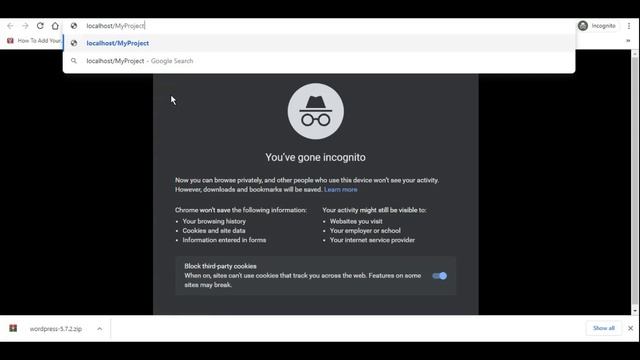This screenshot has width=640, height=360.
Task: Click the large incognito hat-and-glasses logo
Action: coord(316,111)
